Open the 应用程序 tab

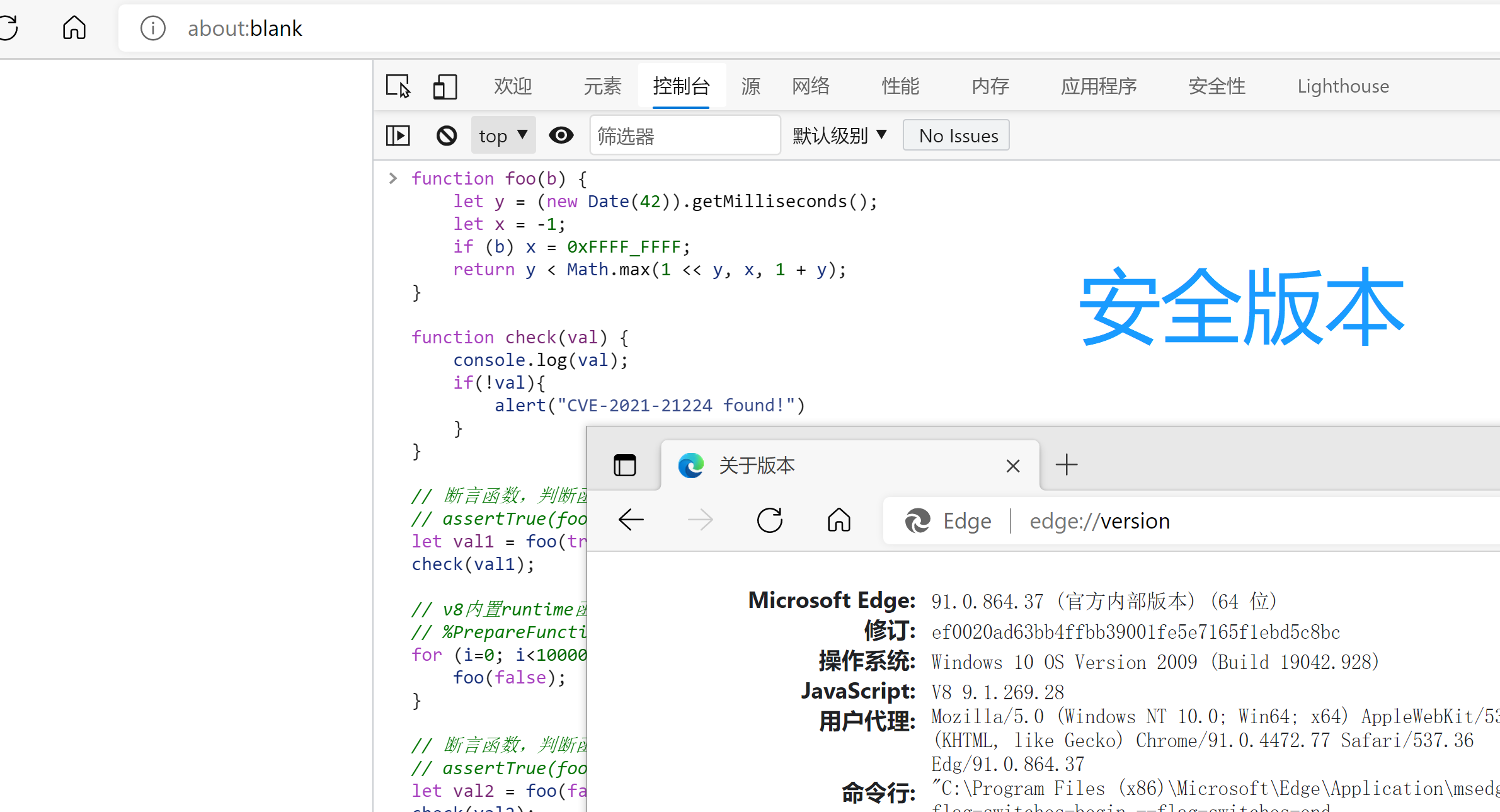coord(1099,86)
